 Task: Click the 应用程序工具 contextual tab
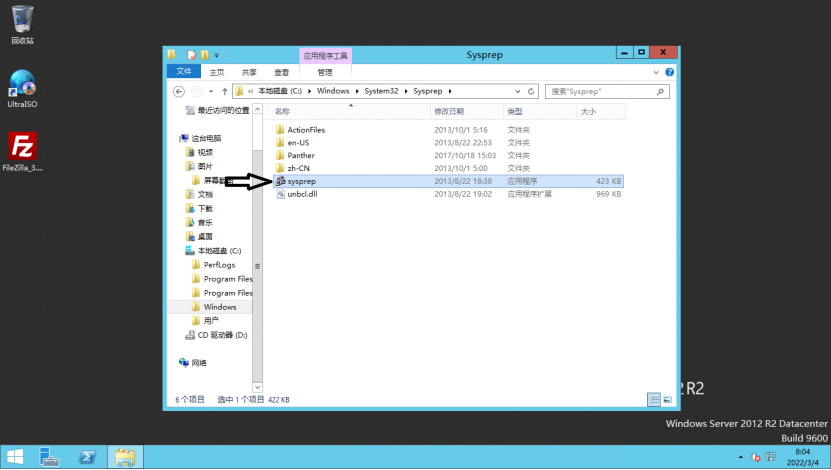325,56
